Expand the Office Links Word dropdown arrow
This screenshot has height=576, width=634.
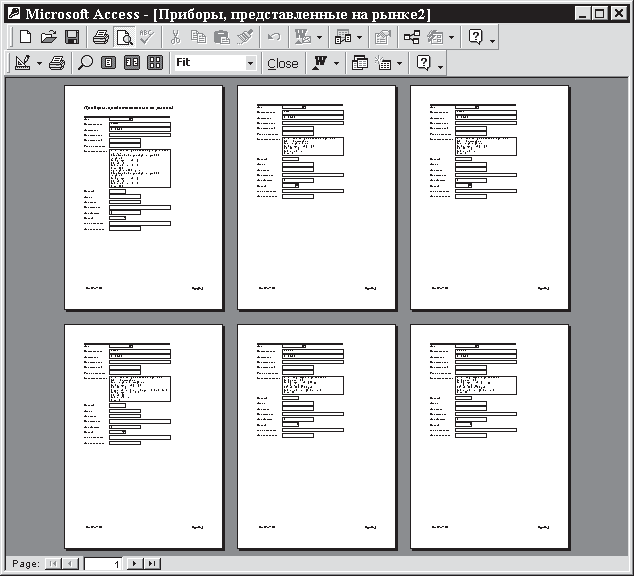click(x=337, y=63)
